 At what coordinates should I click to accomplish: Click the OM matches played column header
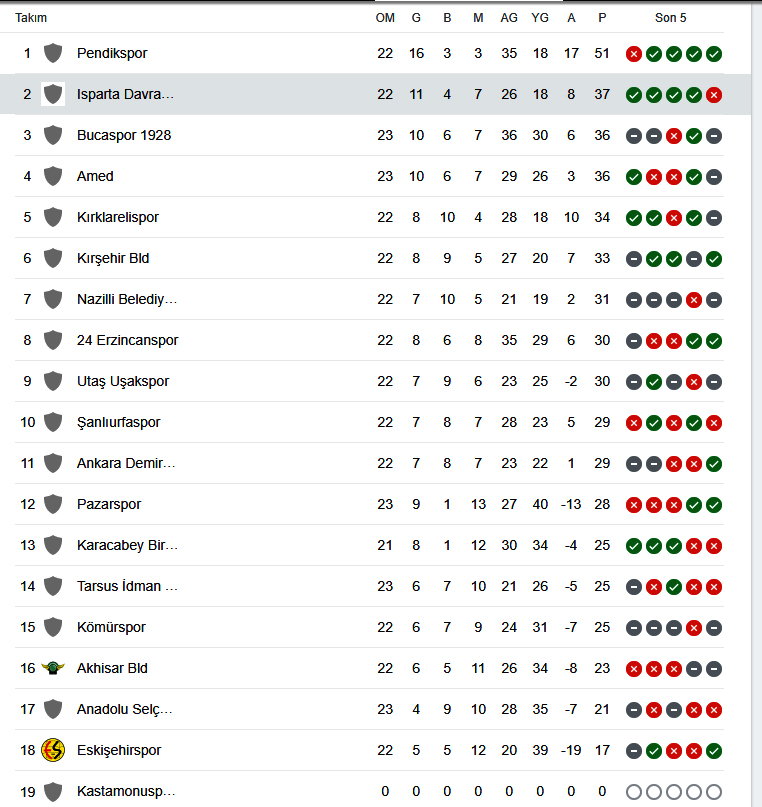point(385,18)
